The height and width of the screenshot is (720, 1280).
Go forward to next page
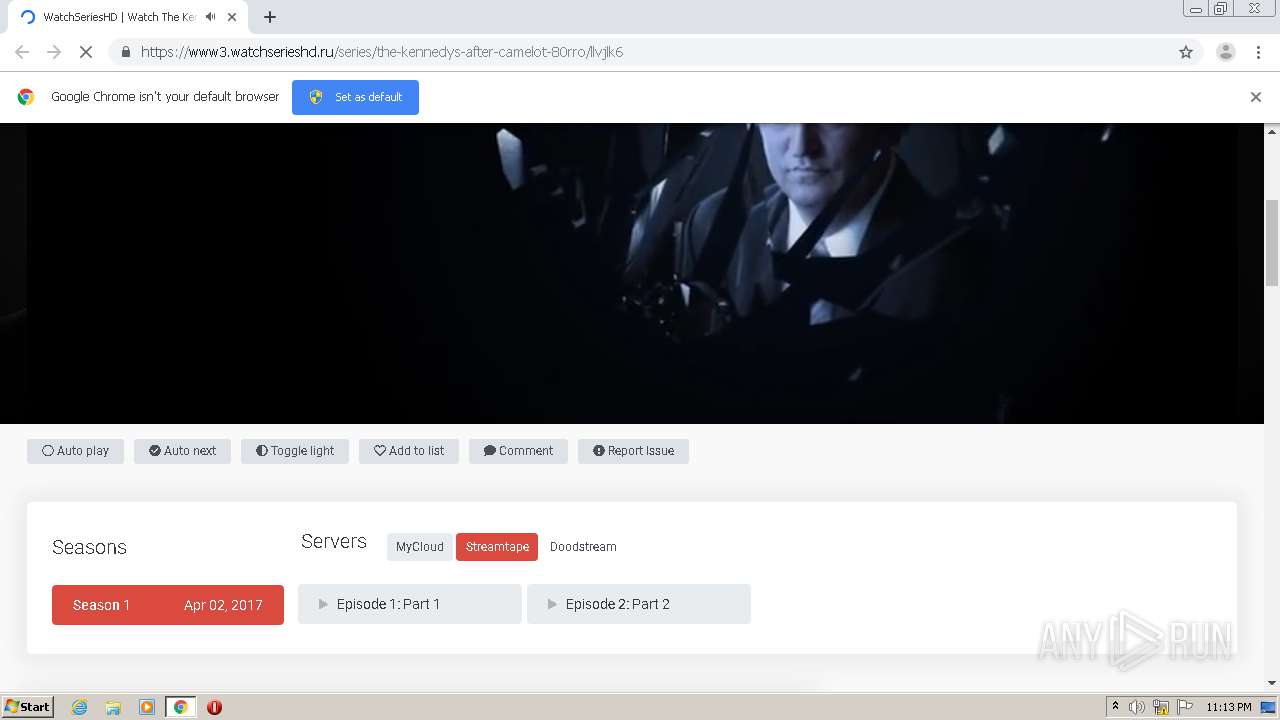click(x=54, y=52)
